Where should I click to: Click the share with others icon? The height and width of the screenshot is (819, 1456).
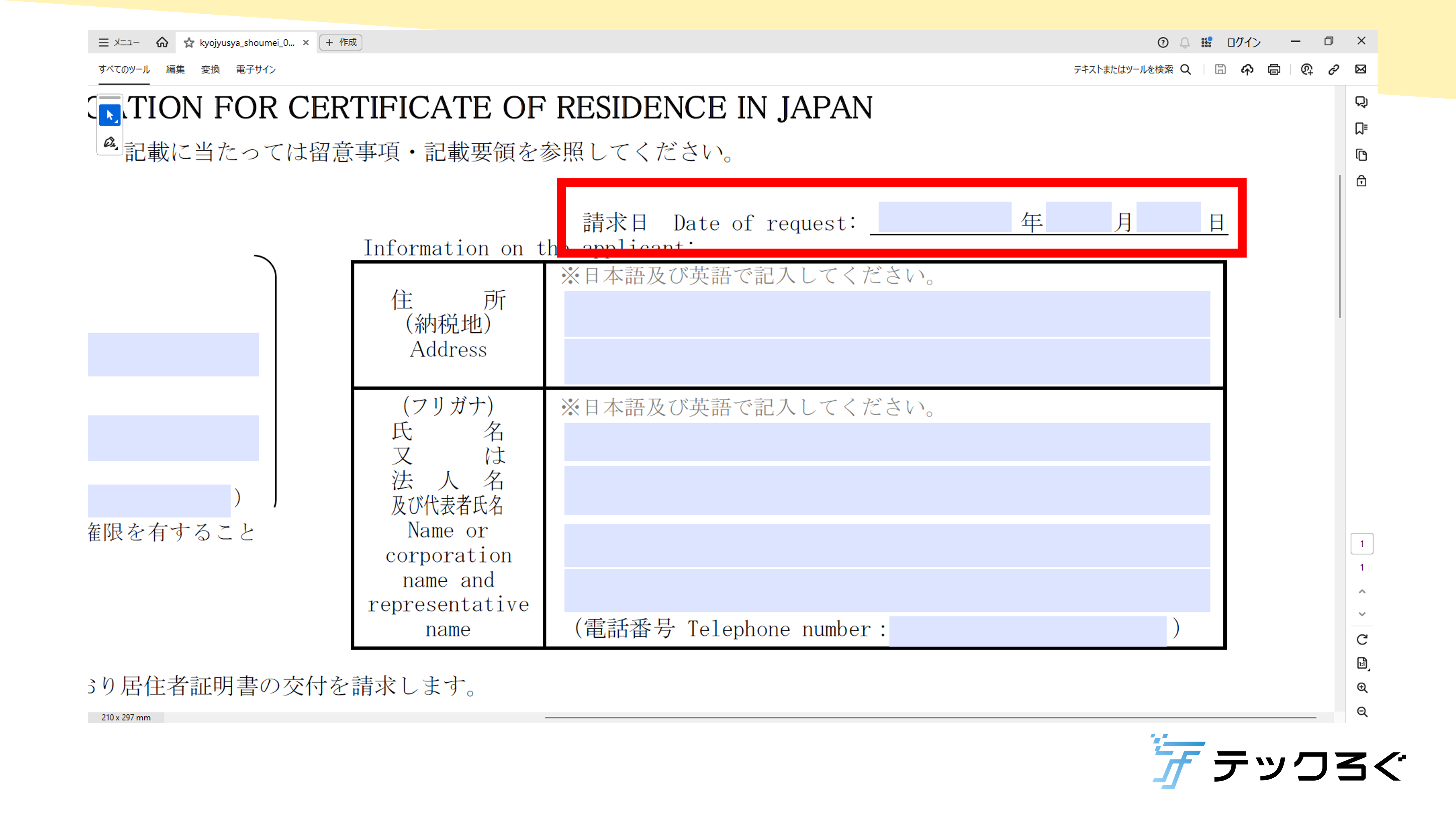[x=1307, y=69]
